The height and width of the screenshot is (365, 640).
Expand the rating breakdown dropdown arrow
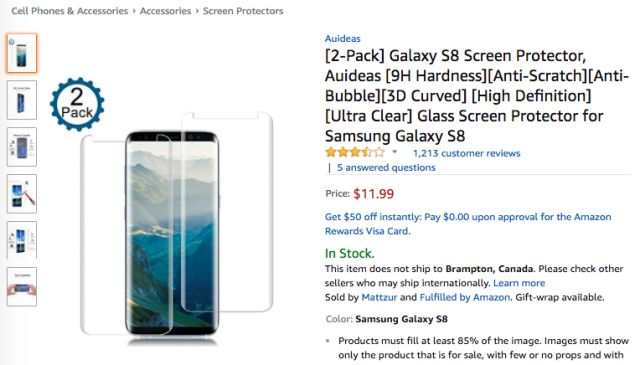394,152
